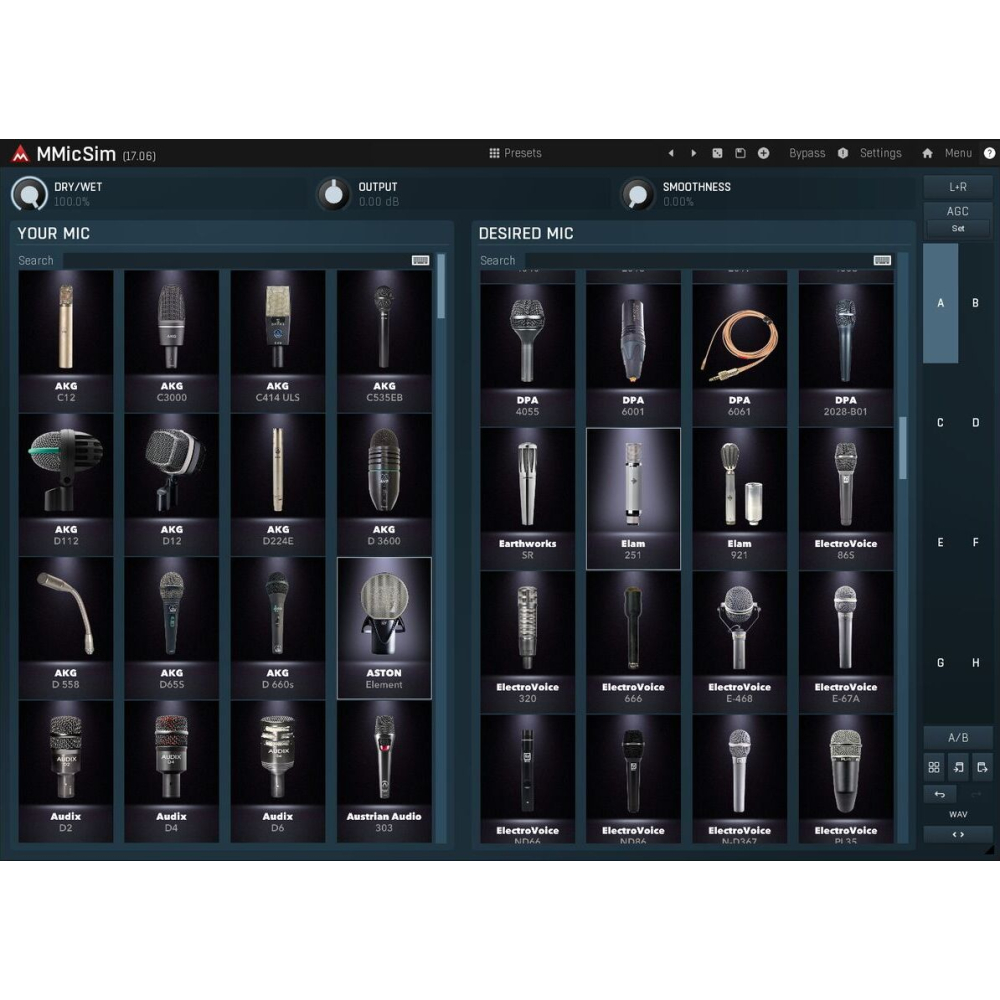Click the MeldaProduction logo icon
The height and width of the screenshot is (1000, 1000).
20,153
